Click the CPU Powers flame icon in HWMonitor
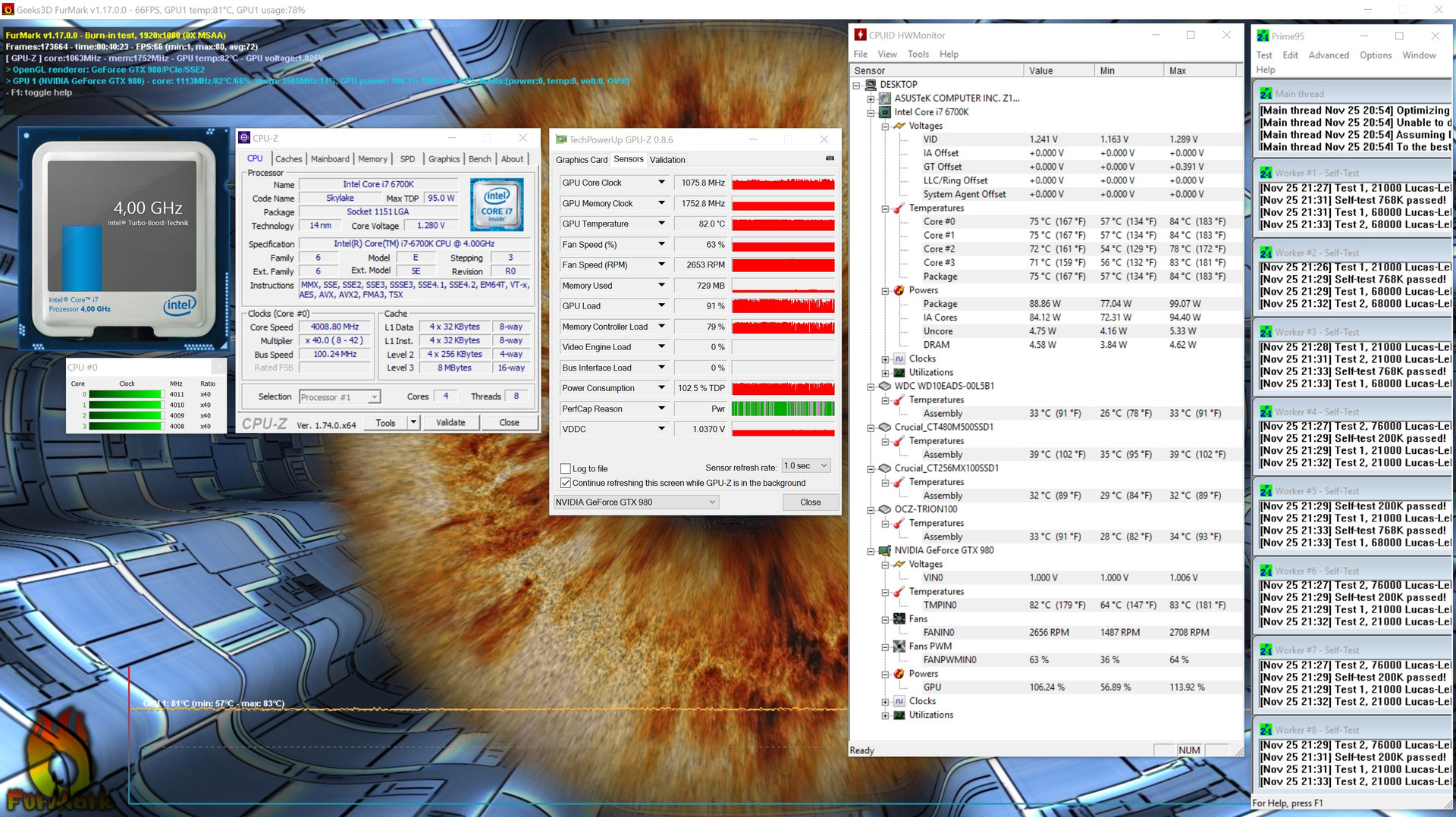This screenshot has width=1456, height=817. click(x=899, y=290)
